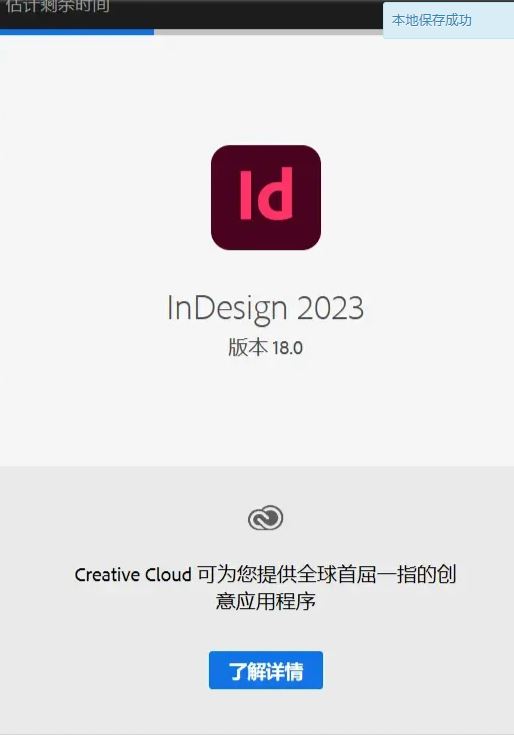Viewport: 514px width, 735px height.
Task: Click the word InDesign in the title
Action: pos(227,308)
